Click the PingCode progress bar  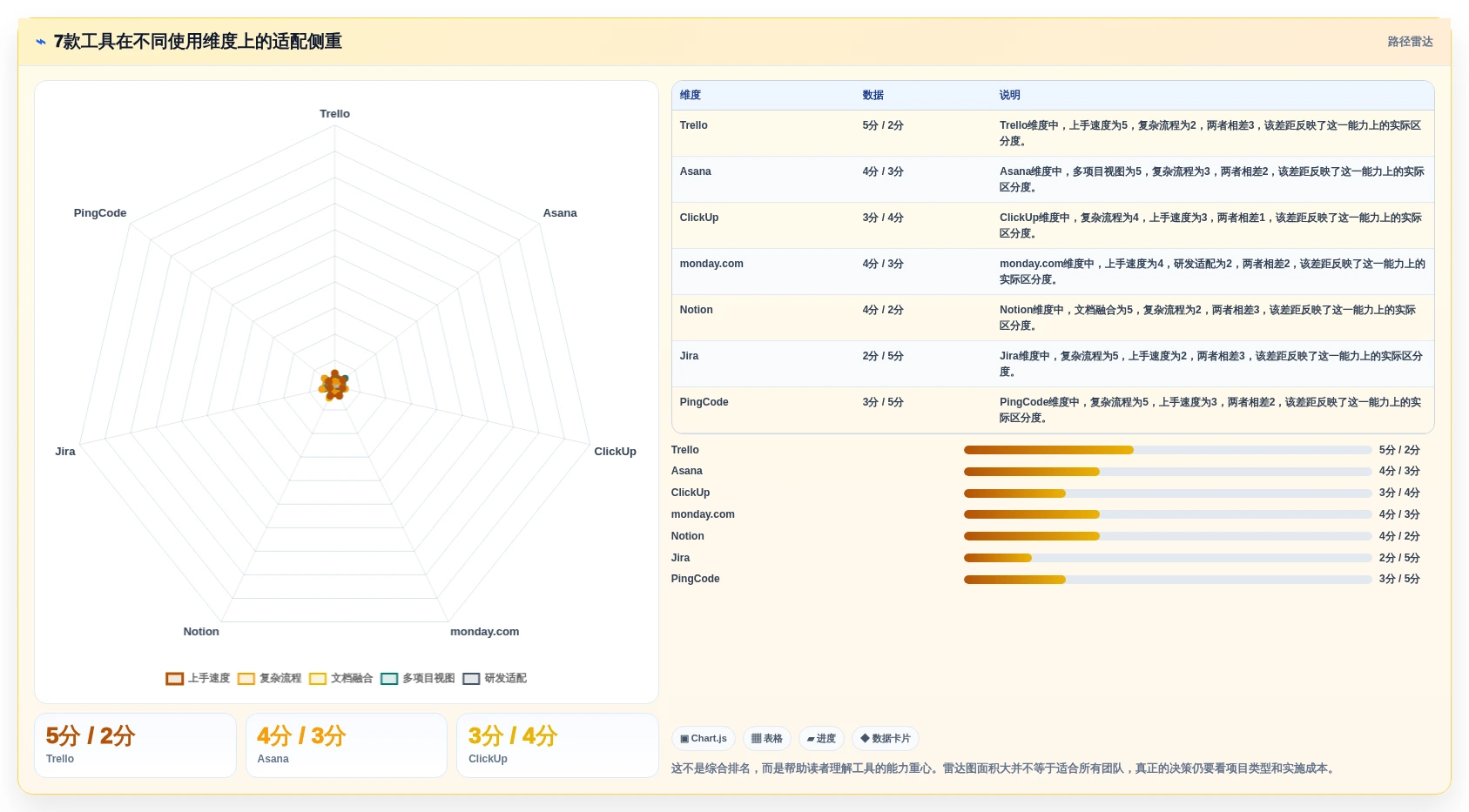coord(1168,580)
